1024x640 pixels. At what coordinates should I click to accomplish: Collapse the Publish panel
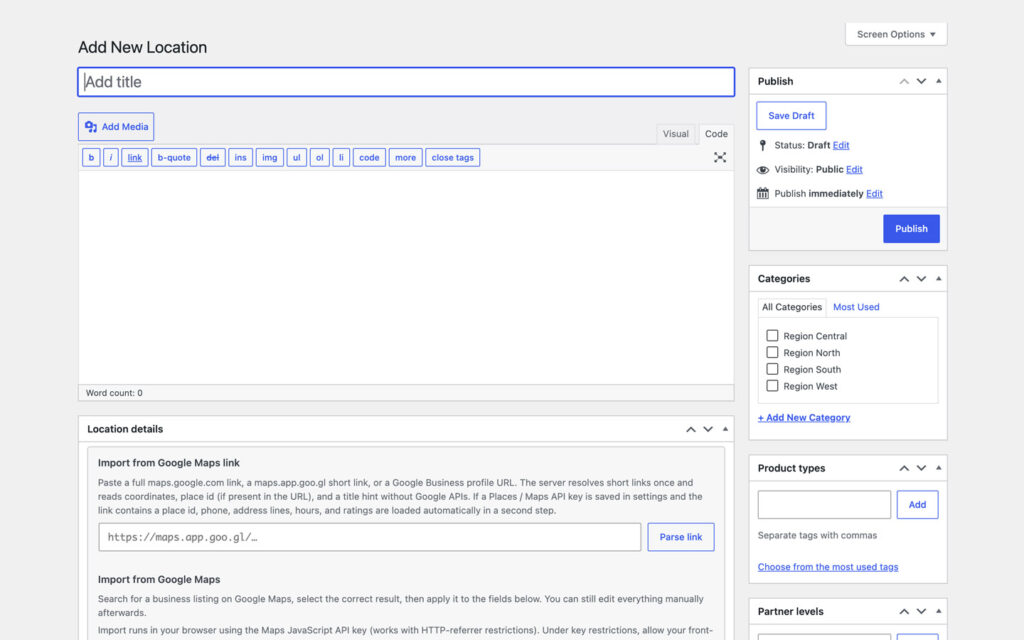click(938, 82)
